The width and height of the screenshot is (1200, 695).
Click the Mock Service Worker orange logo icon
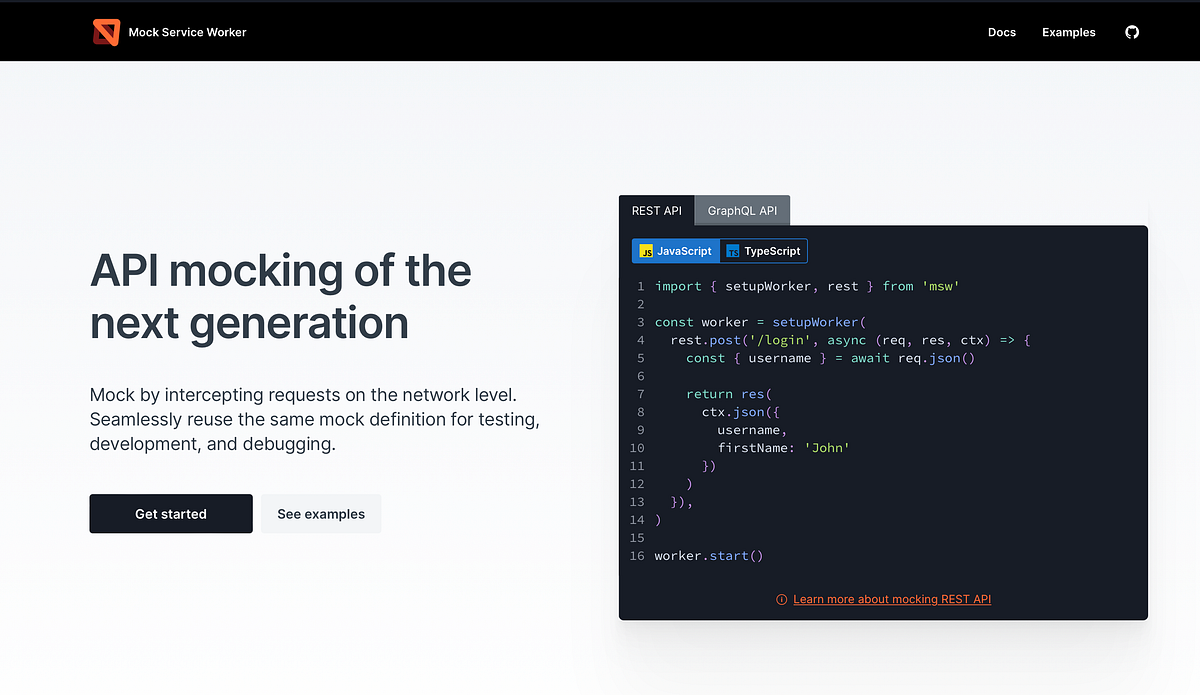[x=106, y=32]
